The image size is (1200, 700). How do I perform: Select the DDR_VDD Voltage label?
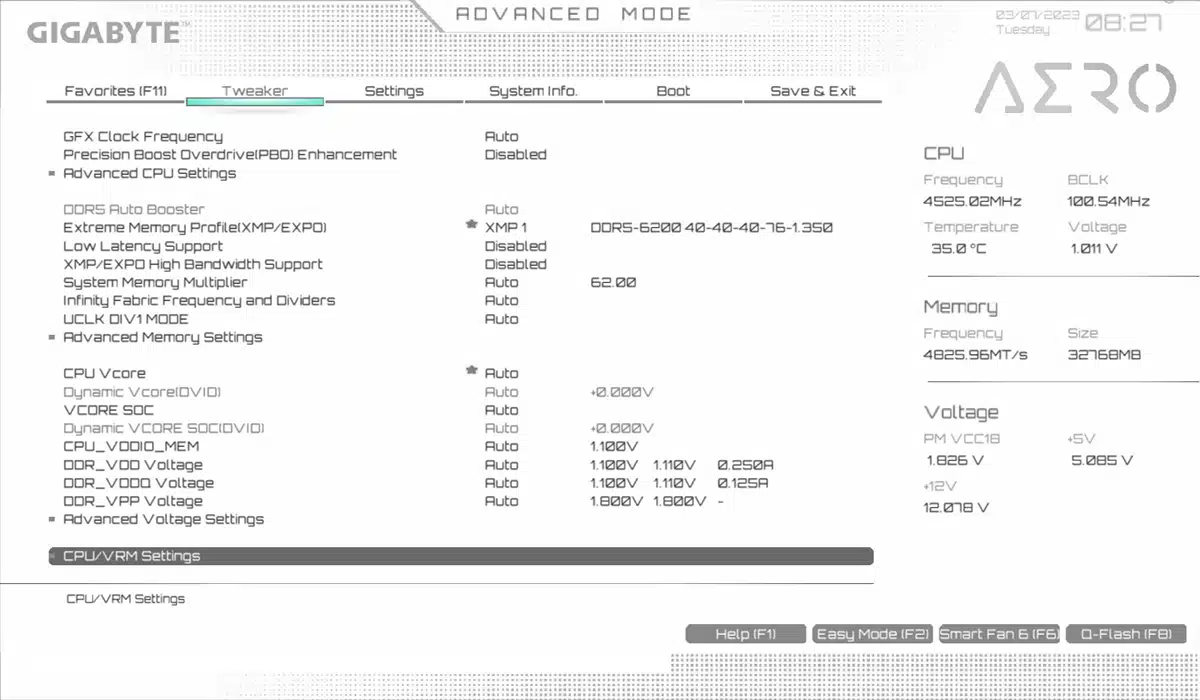click(133, 464)
